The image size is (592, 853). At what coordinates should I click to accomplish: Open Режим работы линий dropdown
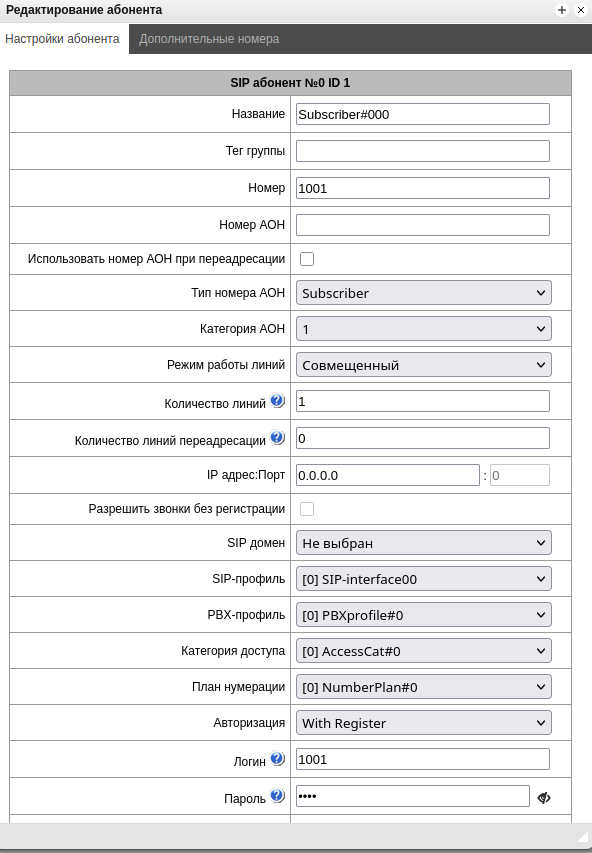[423, 365]
